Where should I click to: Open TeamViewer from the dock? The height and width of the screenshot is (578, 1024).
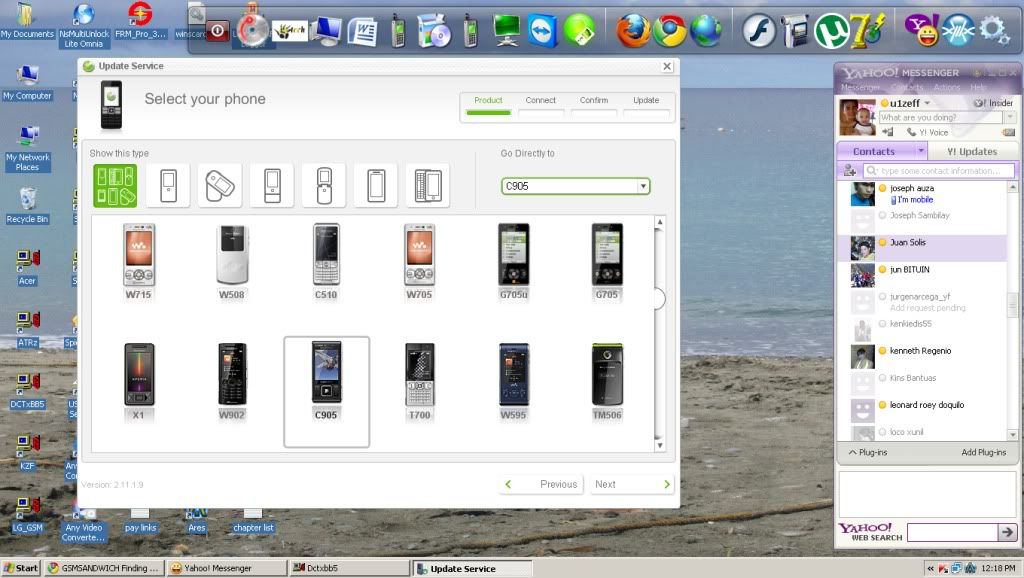point(544,30)
